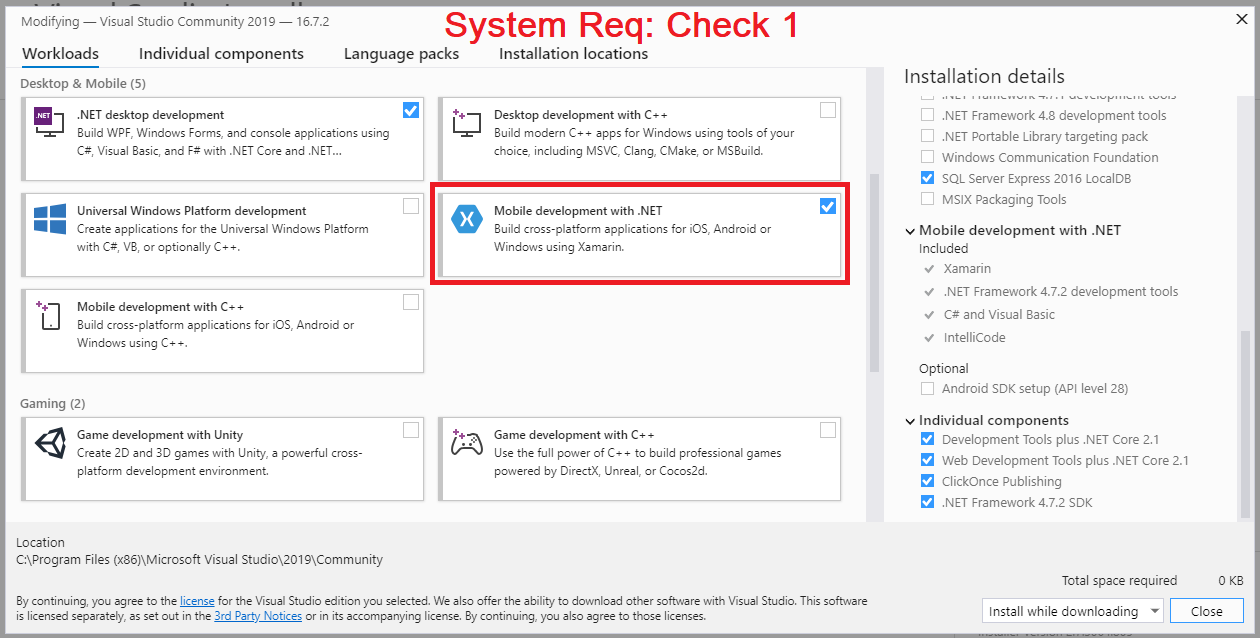Uncheck SQL Server Express 2016 LocalDB

927,178
